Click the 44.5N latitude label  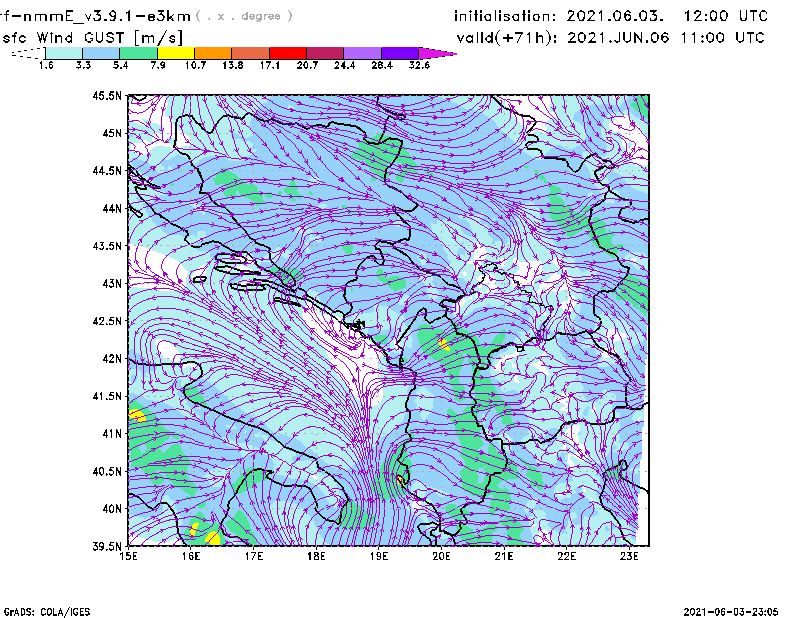pos(108,171)
